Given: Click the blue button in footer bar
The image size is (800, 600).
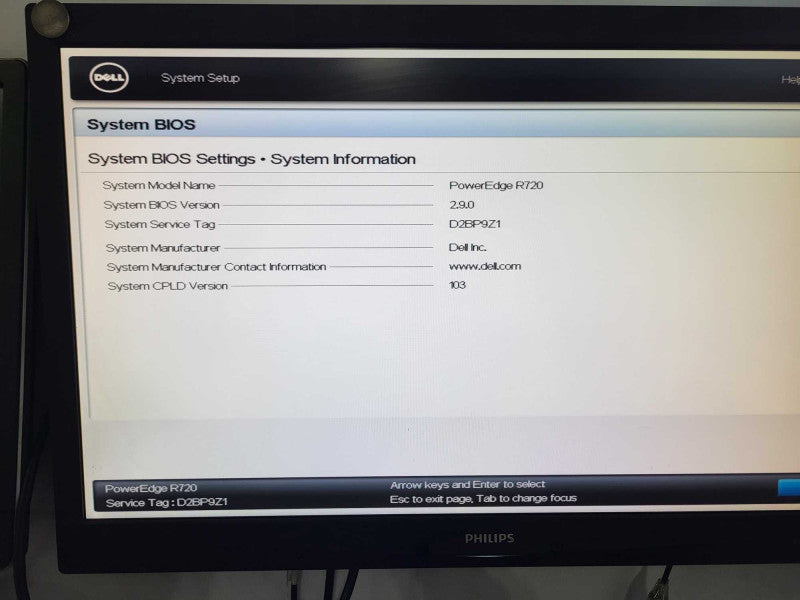Looking at the screenshot, I should coord(789,488).
